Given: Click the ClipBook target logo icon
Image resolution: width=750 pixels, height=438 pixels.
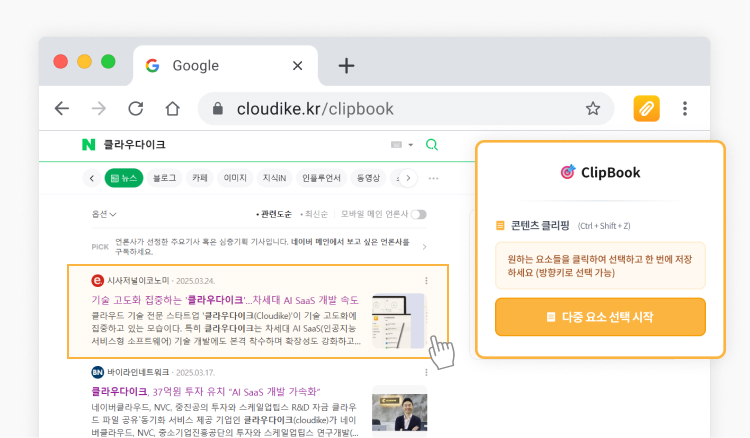Looking at the screenshot, I should (x=568, y=172).
